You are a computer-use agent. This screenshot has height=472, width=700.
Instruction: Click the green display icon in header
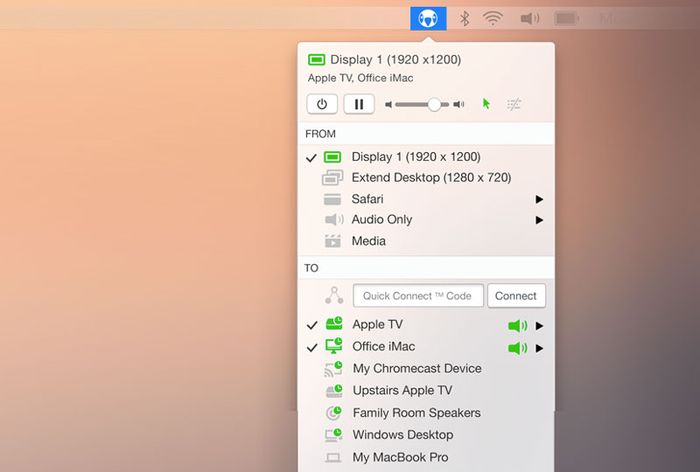click(x=317, y=59)
